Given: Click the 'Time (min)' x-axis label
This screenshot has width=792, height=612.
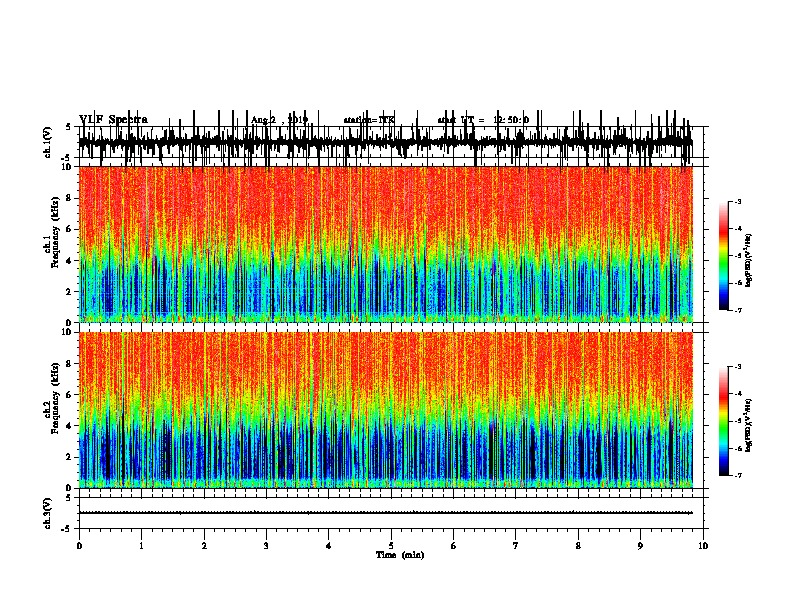Looking at the screenshot, I should pos(400,555).
